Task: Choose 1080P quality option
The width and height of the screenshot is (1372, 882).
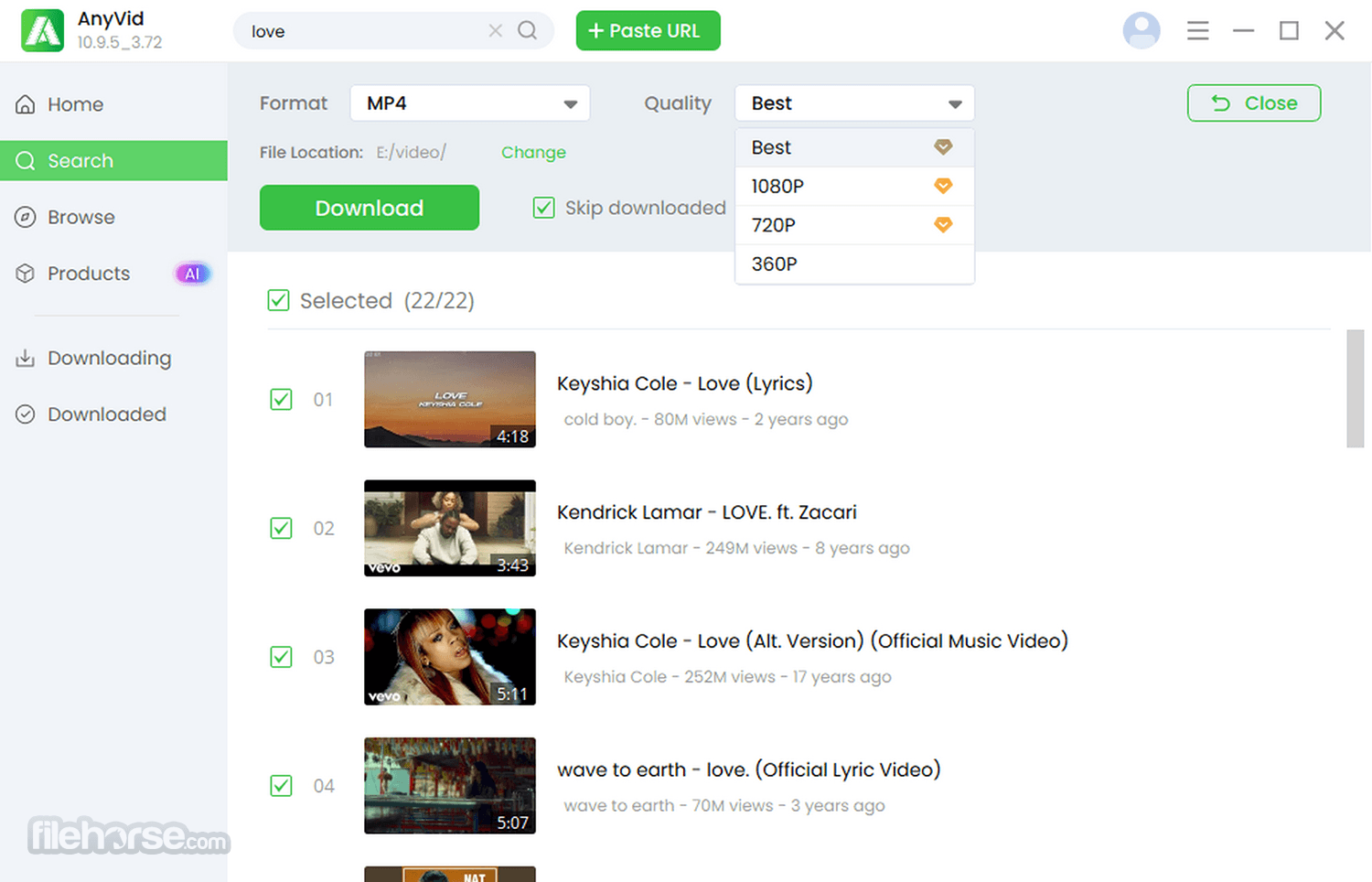Action: pyautogui.click(x=854, y=186)
